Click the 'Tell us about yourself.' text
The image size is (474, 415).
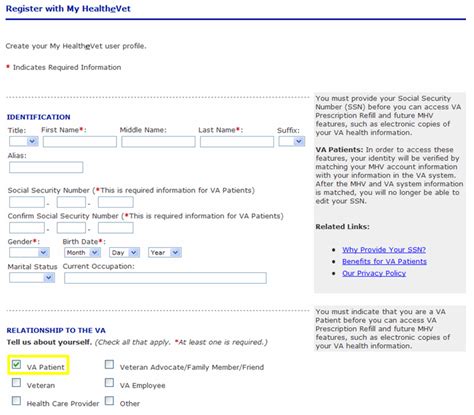49,342
